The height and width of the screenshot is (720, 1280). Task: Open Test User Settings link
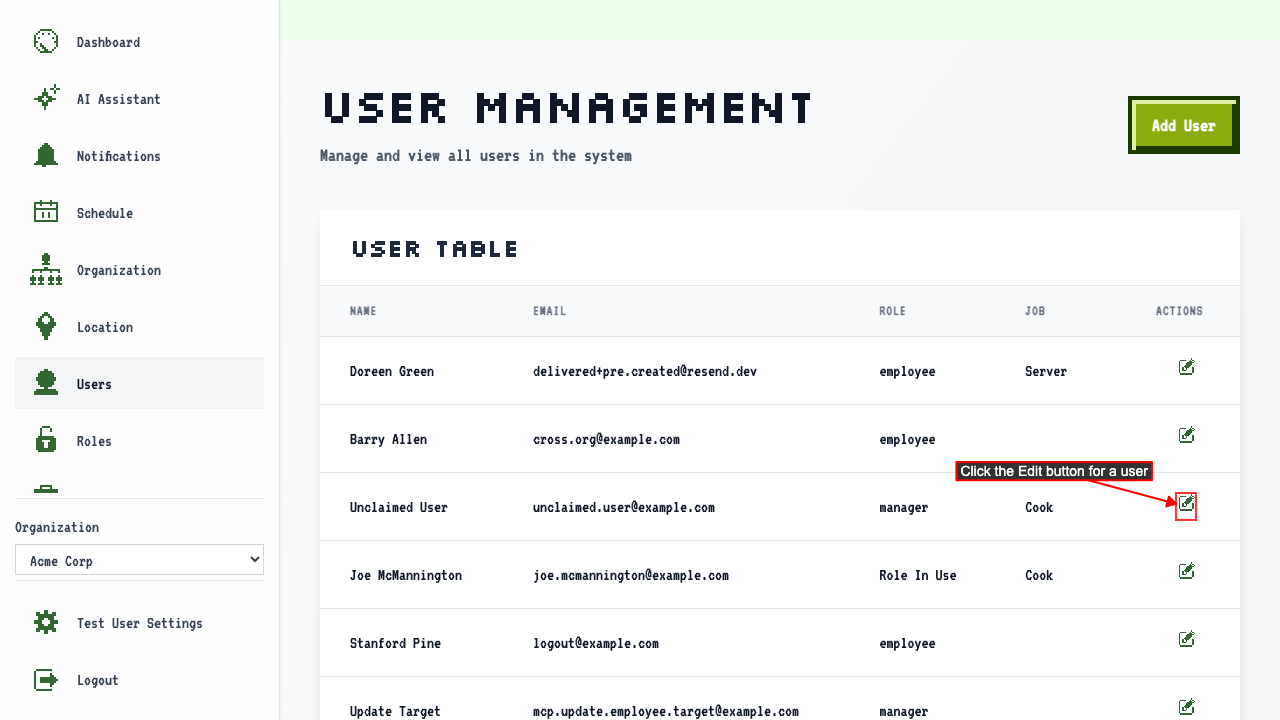point(139,623)
